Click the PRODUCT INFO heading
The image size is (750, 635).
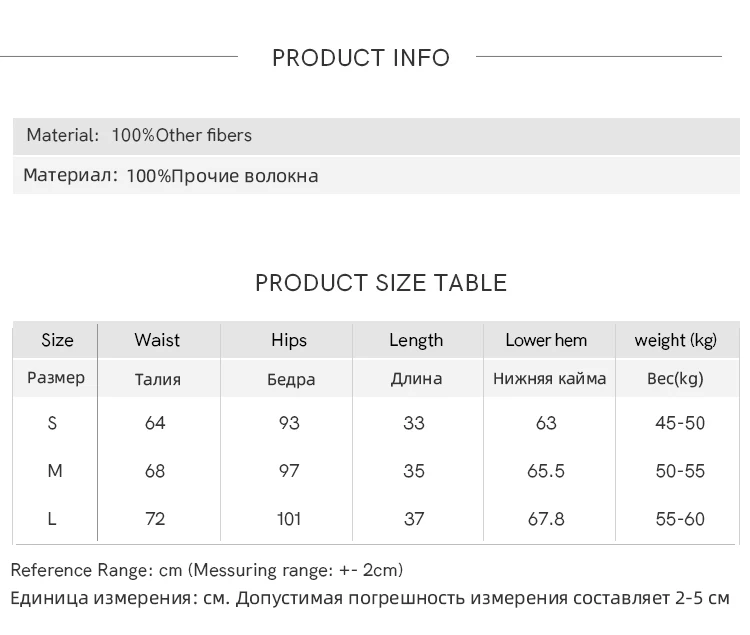pos(361,58)
